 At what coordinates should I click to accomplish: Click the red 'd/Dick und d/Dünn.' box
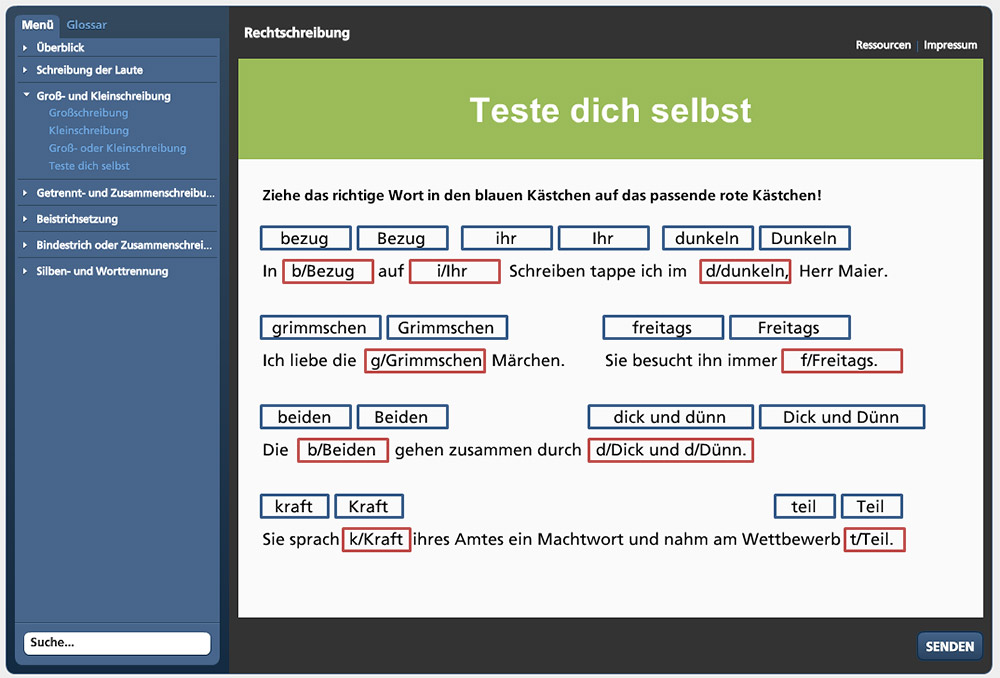(x=670, y=450)
